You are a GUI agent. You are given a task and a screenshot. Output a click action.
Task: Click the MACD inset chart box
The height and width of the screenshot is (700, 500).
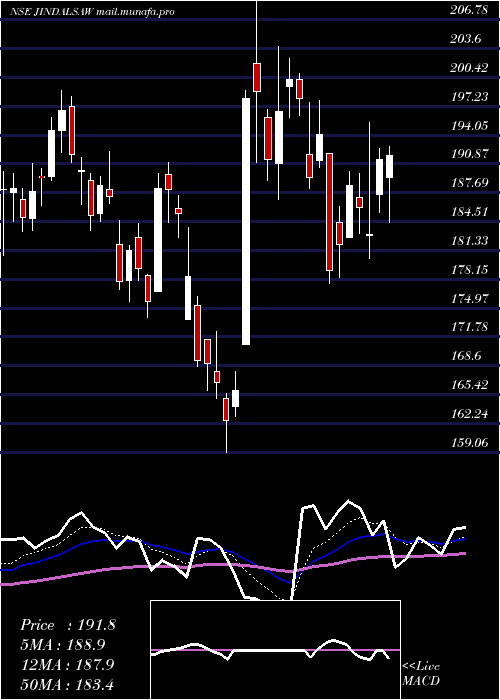pyautogui.click(x=275, y=650)
